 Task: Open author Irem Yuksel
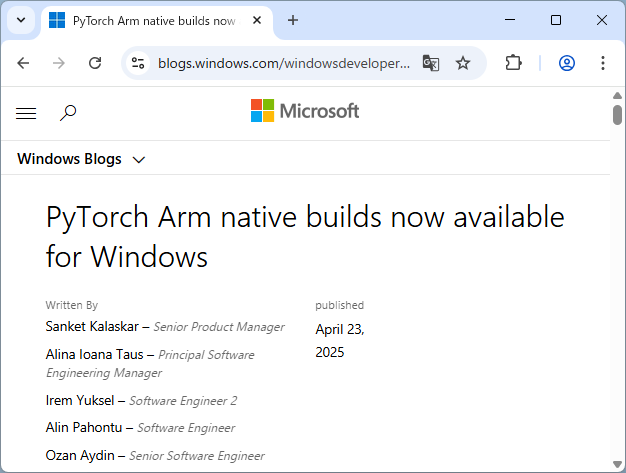pos(80,400)
